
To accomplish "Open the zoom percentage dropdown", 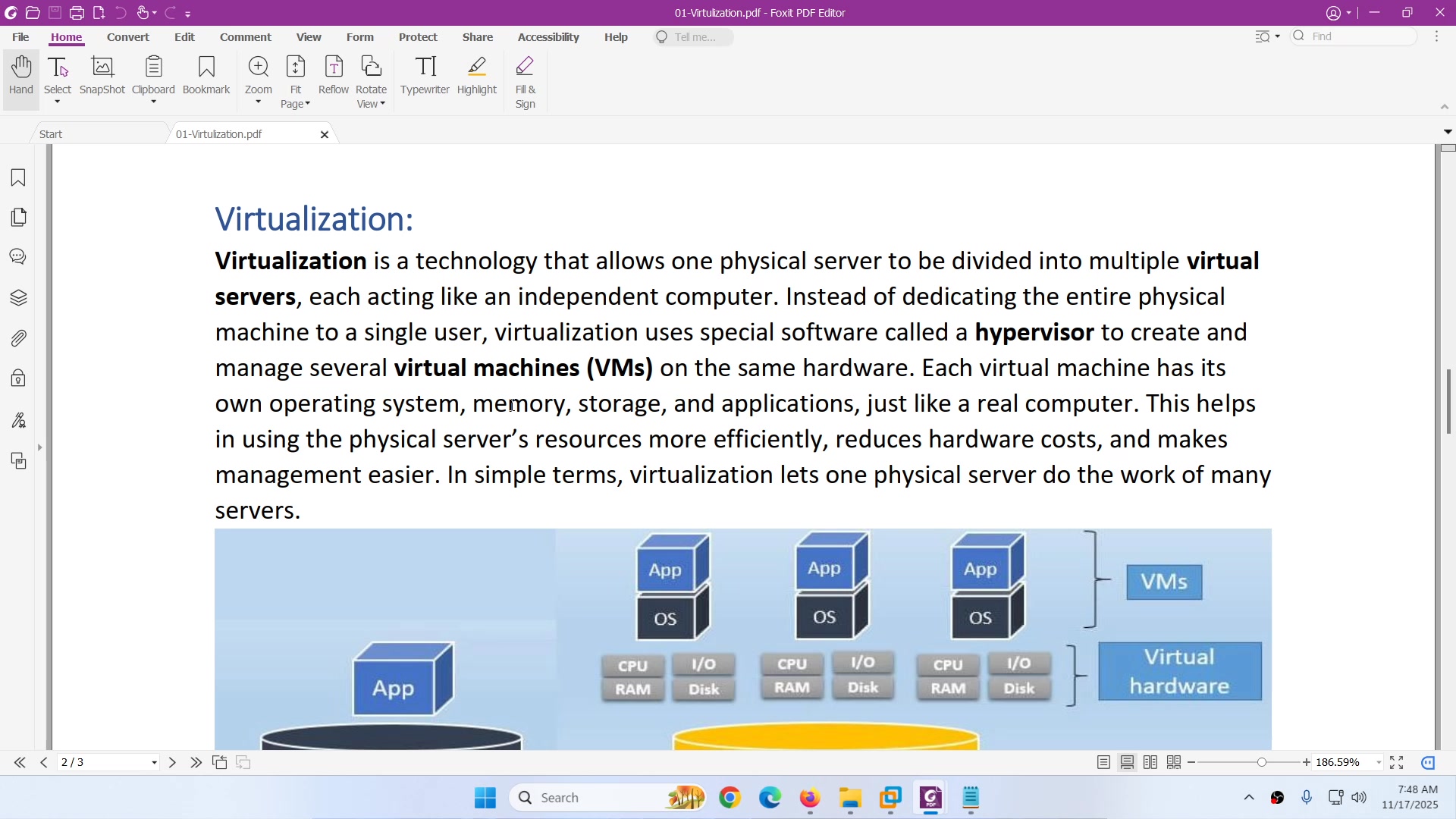I will 1378,763.
